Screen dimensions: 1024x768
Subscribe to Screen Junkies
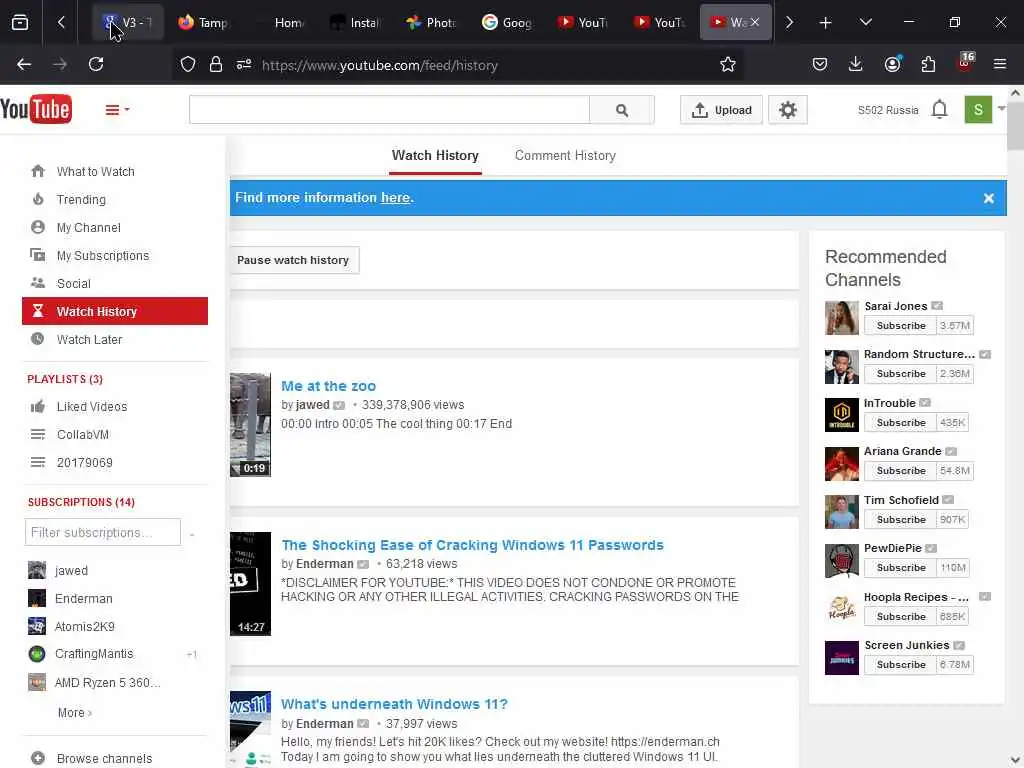(x=901, y=665)
